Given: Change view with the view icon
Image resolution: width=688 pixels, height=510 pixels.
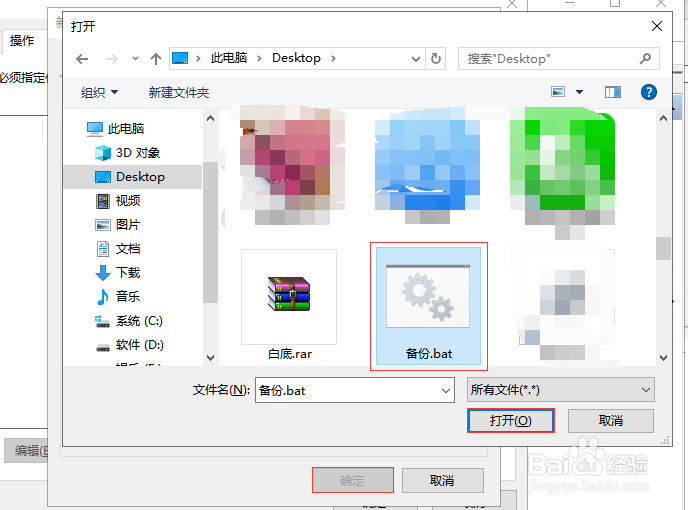Looking at the screenshot, I should [558, 92].
